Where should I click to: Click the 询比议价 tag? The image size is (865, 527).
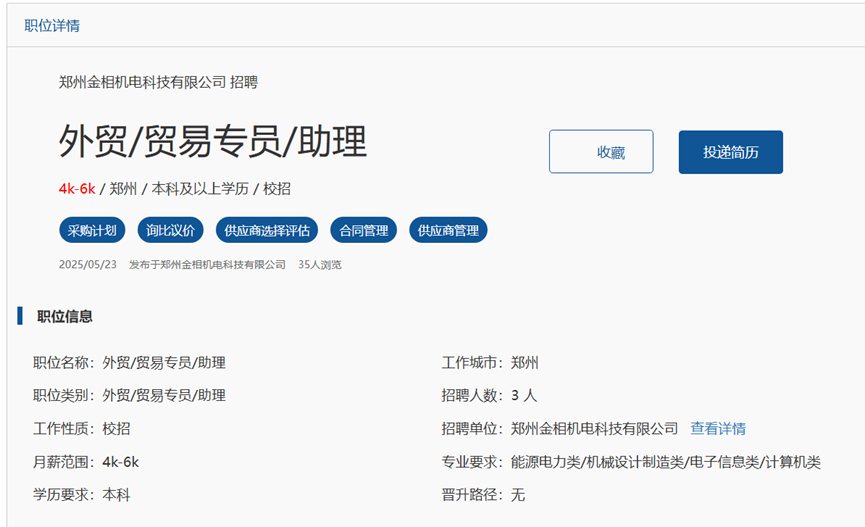[170, 230]
